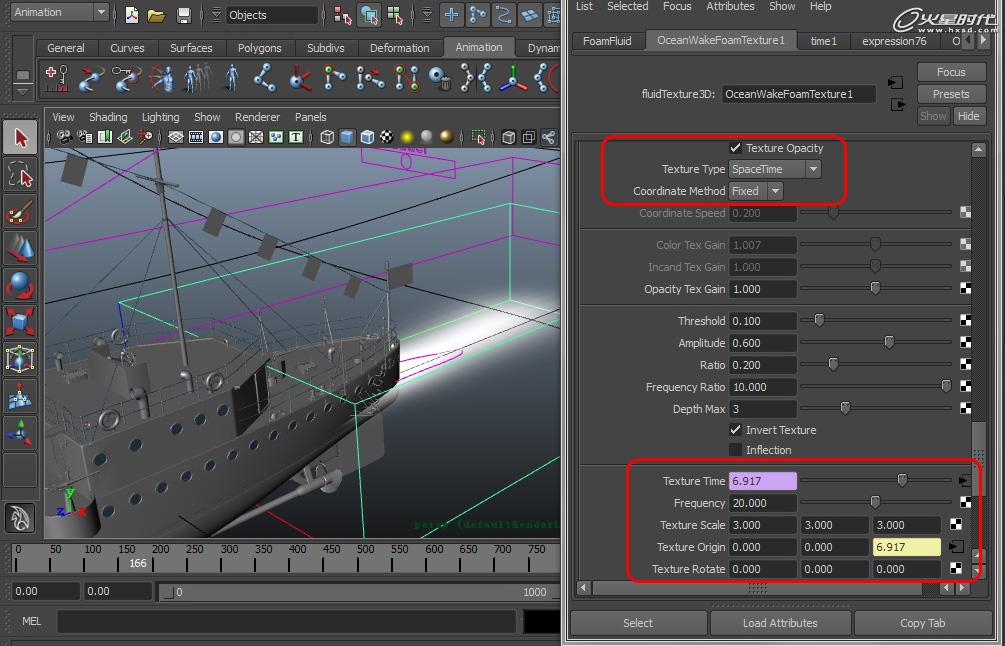Screen dimensions: 1005x646
Task: Toggle the Texture Opacity checkbox
Action: pos(736,148)
